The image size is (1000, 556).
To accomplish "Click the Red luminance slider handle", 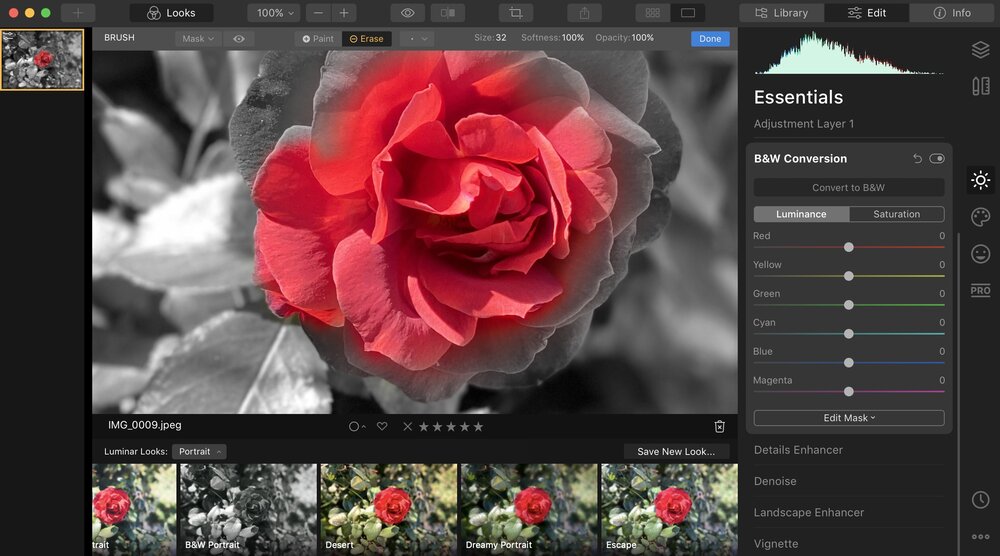I will [x=848, y=247].
